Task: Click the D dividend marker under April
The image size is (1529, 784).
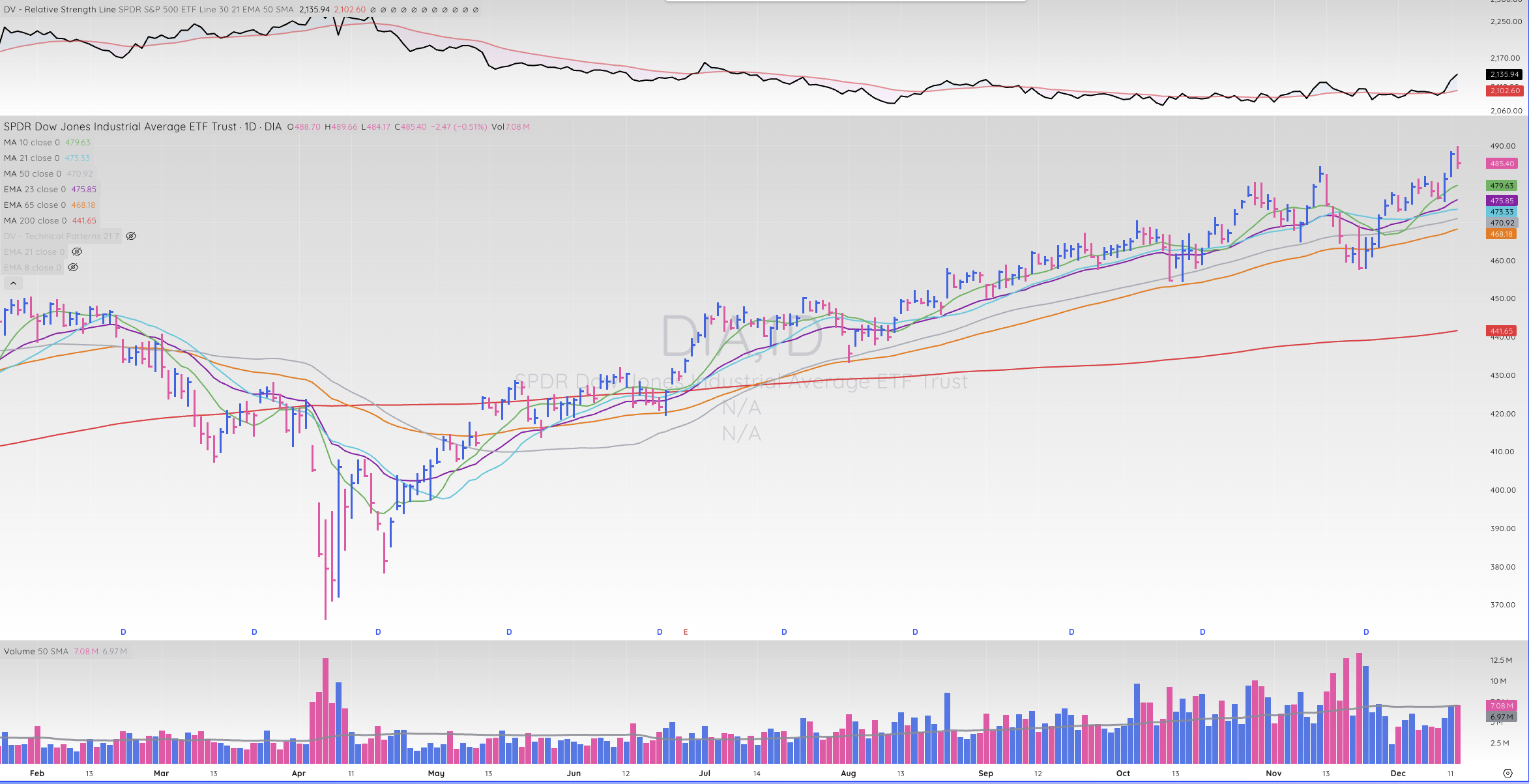Action: pos(378,632)
